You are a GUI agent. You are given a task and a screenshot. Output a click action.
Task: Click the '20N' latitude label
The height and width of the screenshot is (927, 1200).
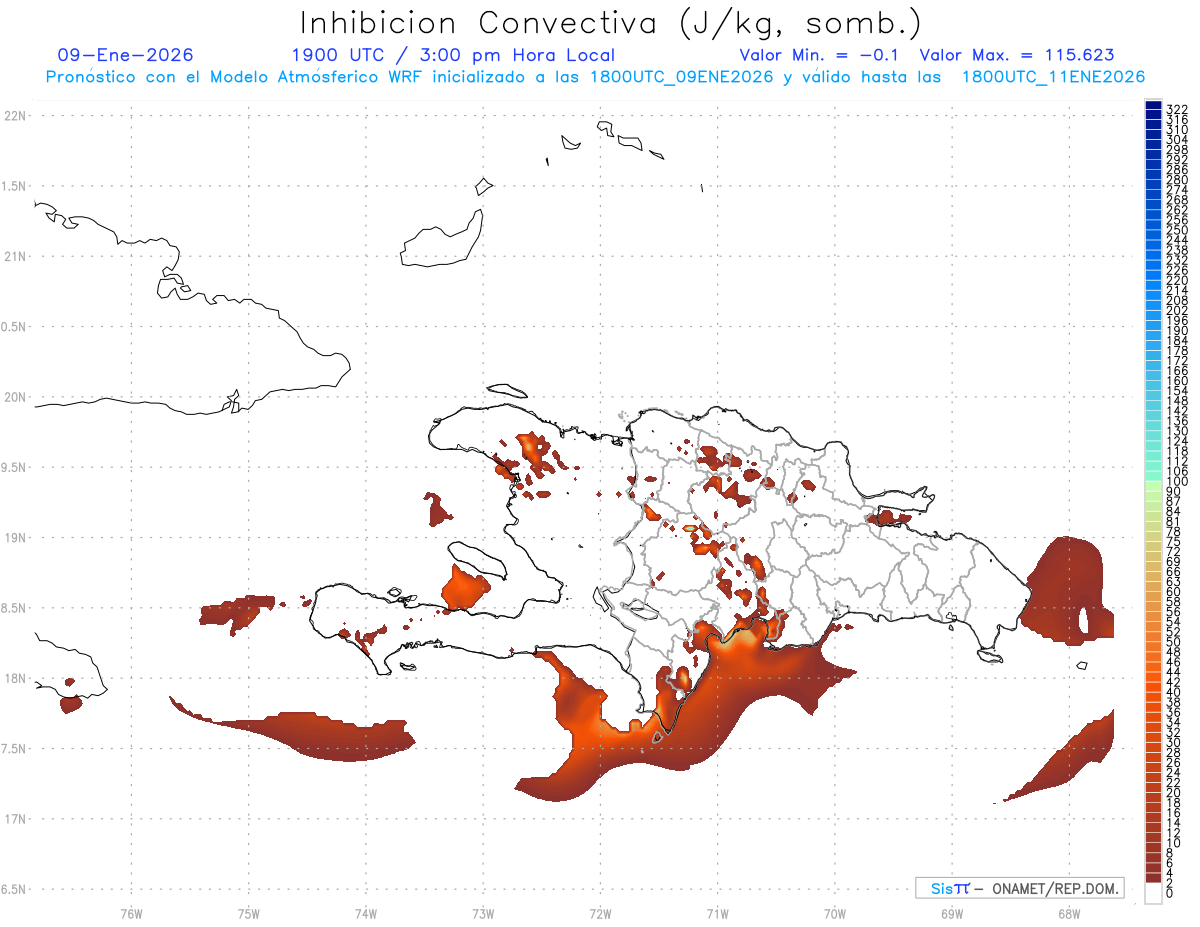(15, 397)
